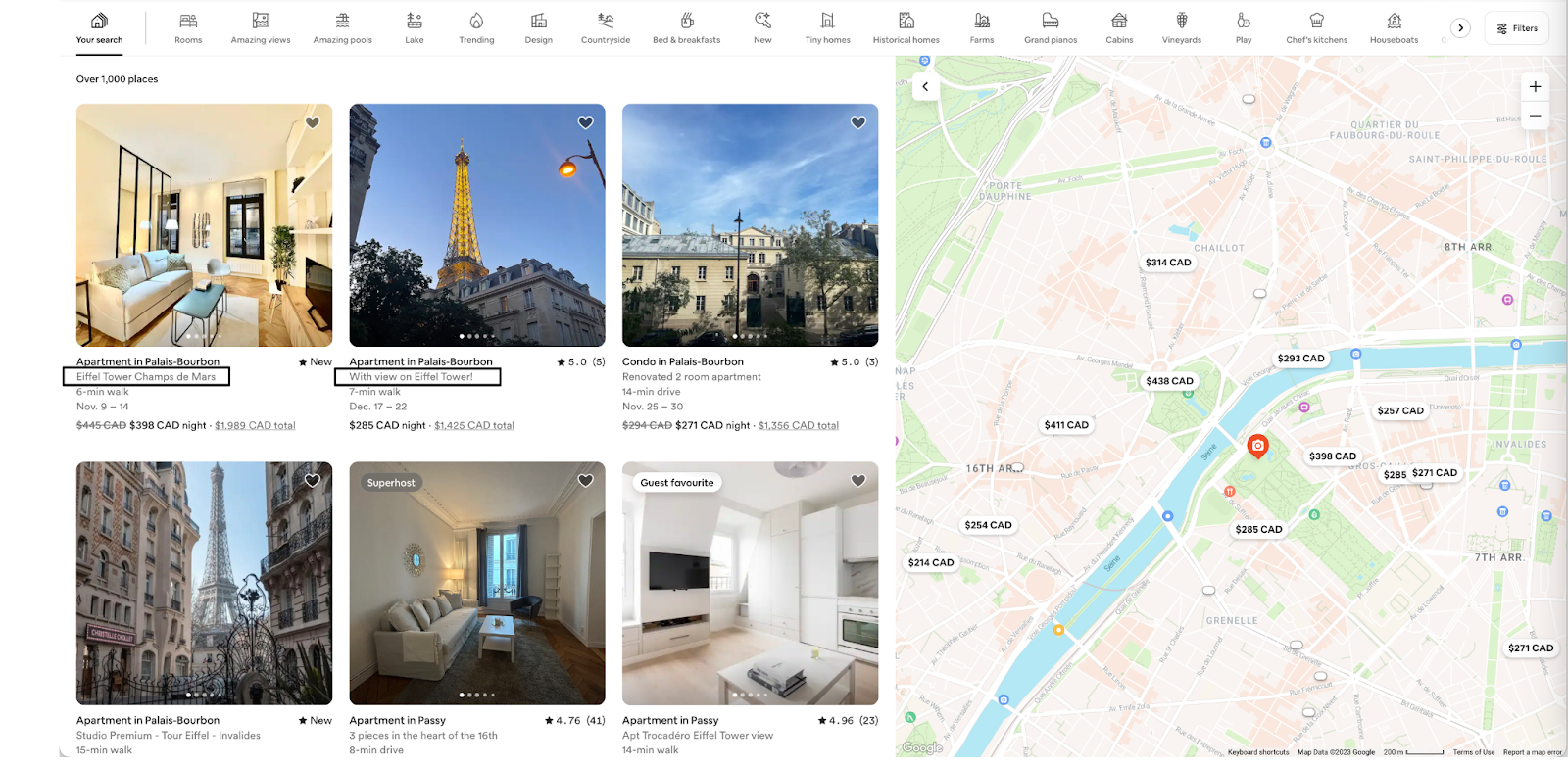Open the Historical homes category
Screen dimensions: 1568x768
click(x=906, y=28)
